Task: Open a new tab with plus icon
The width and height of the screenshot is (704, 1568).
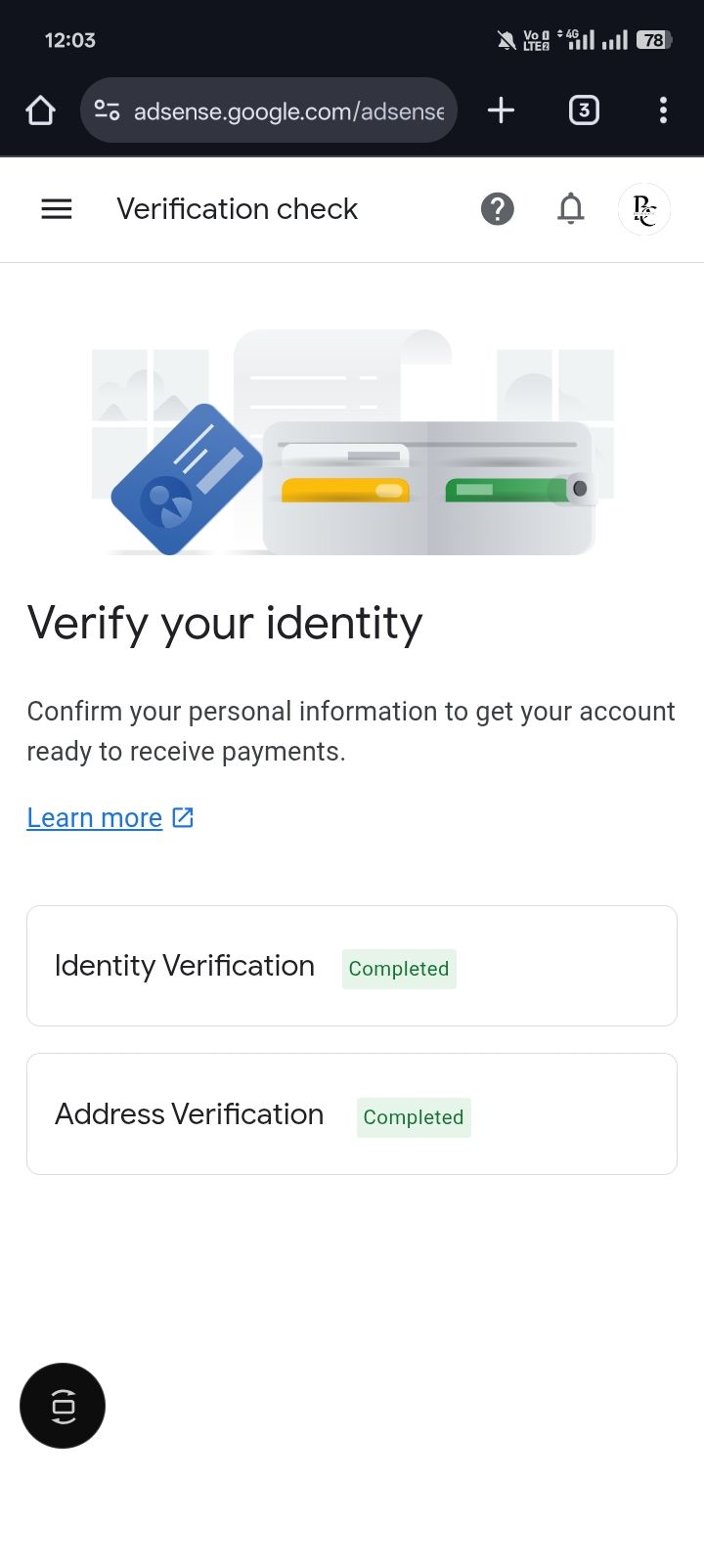Action: click(501, 110)
